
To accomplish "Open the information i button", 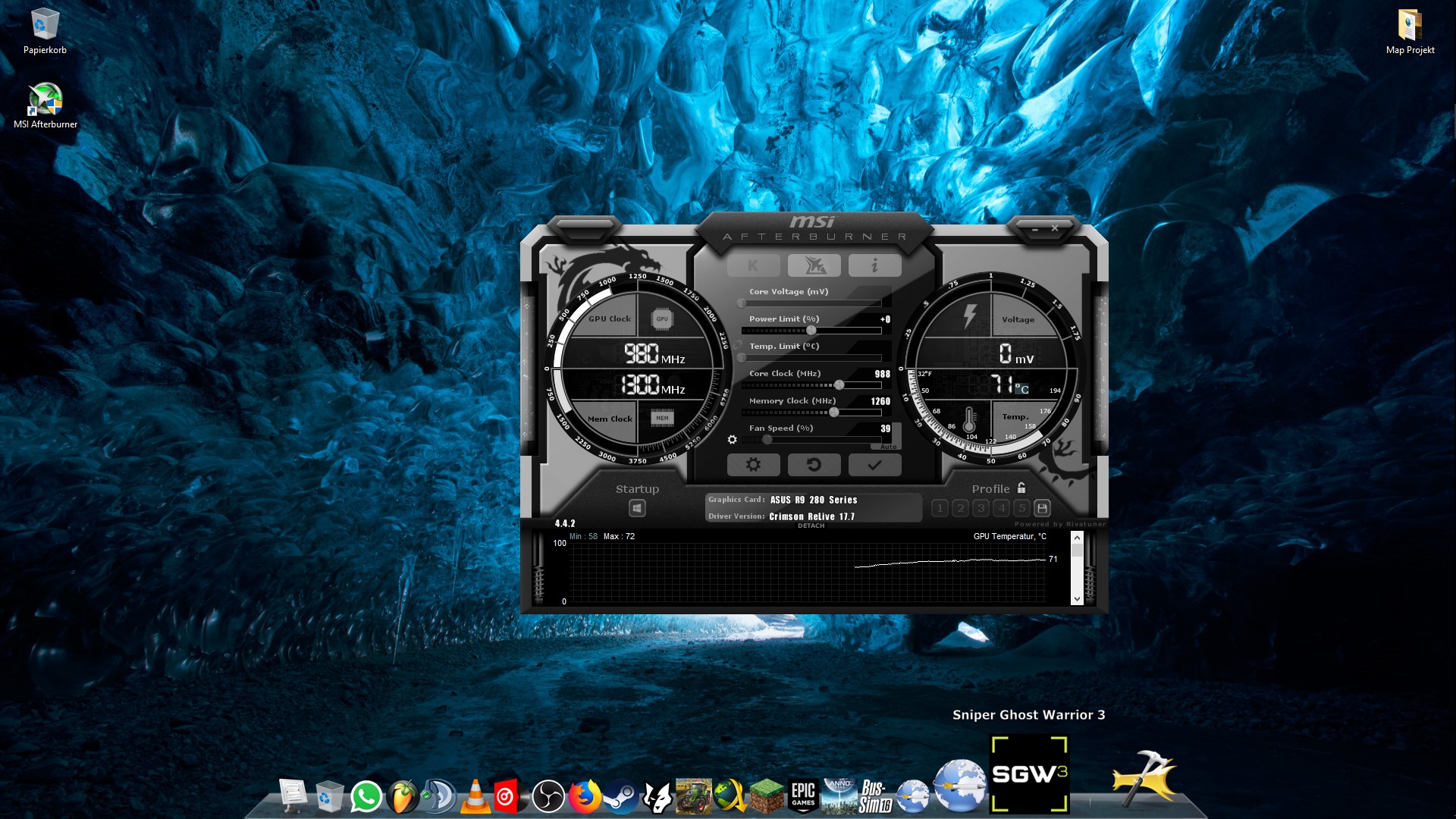I will pos(874,265).
